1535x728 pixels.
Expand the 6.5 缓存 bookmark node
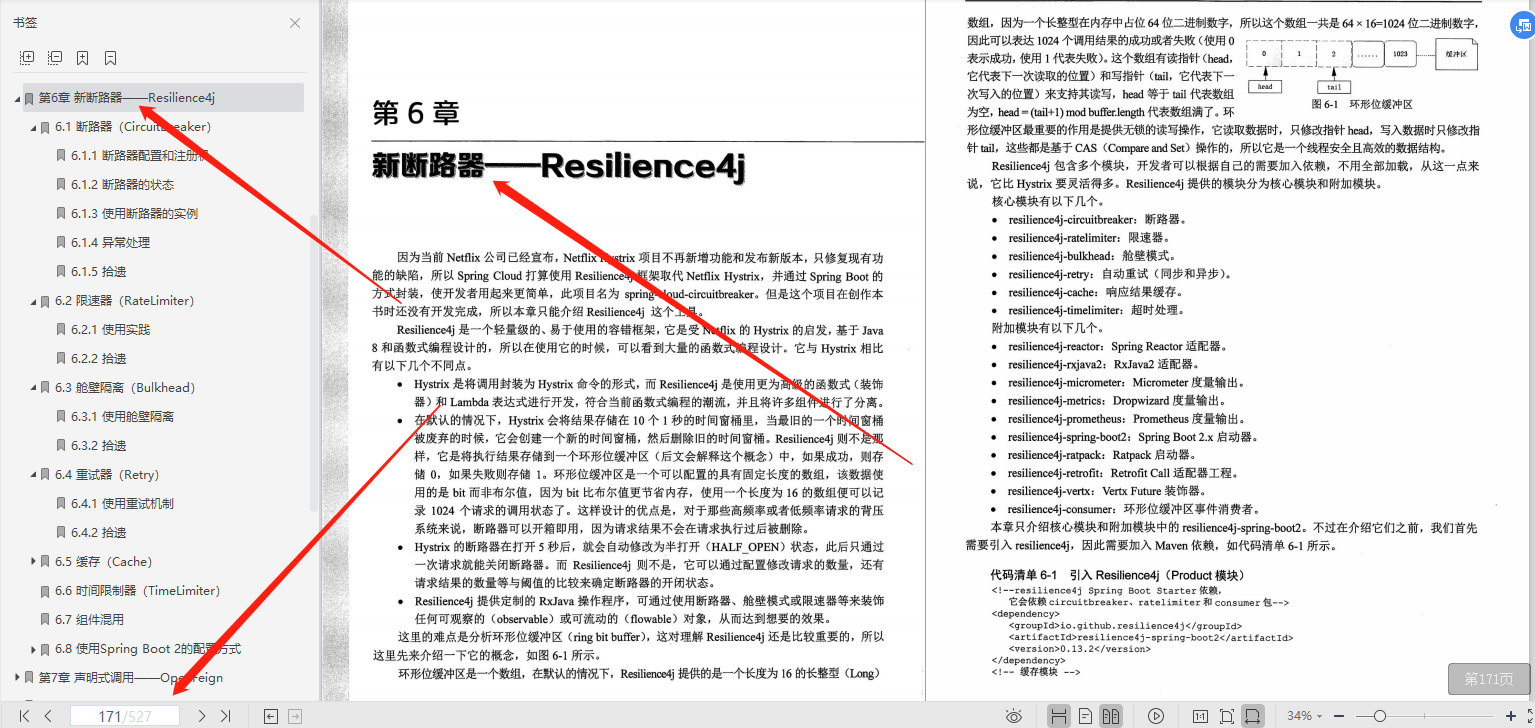pyautogui.click(x=33, y=562)
